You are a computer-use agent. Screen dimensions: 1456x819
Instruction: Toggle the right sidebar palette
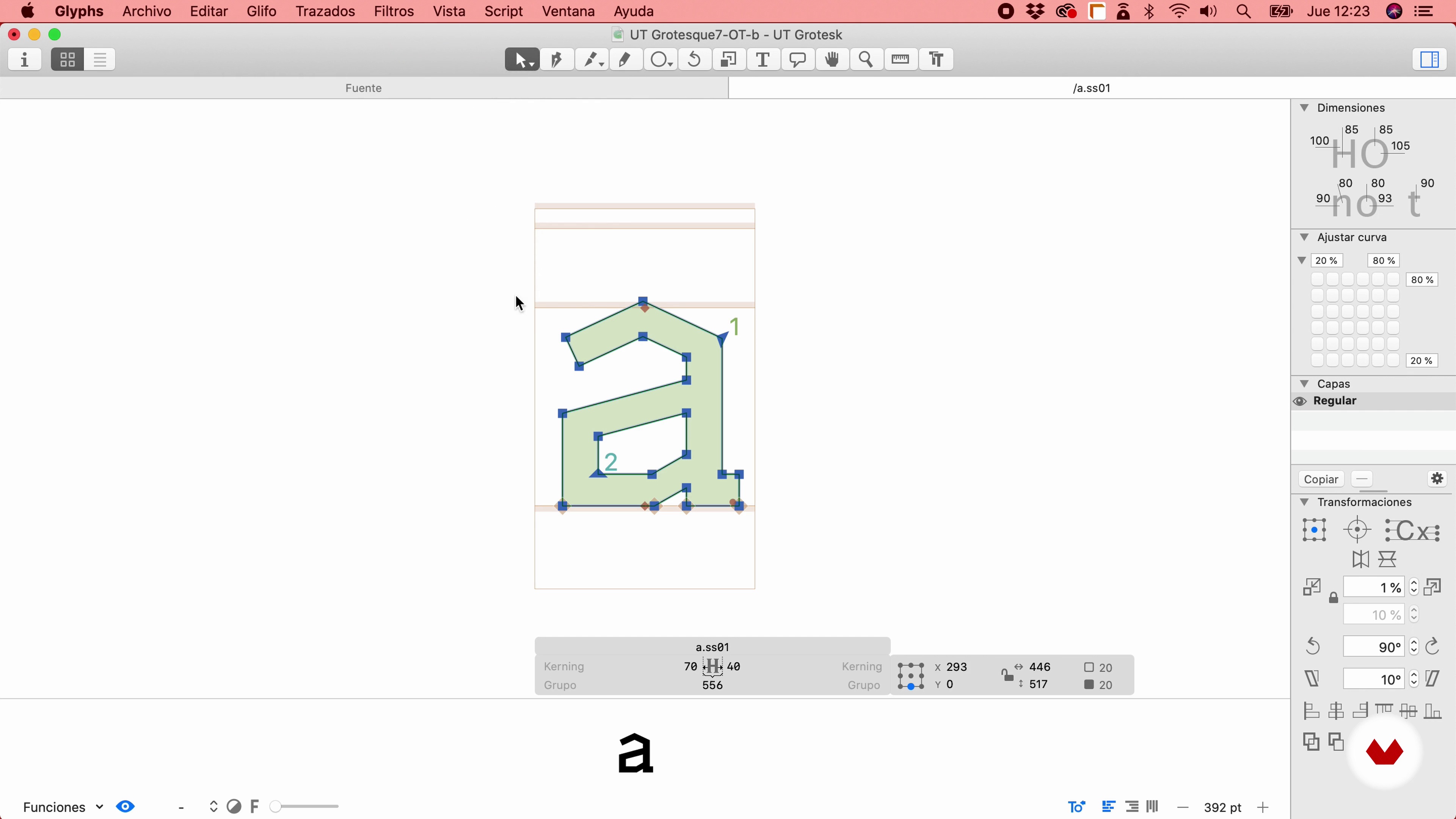[x=1429, y=60]
